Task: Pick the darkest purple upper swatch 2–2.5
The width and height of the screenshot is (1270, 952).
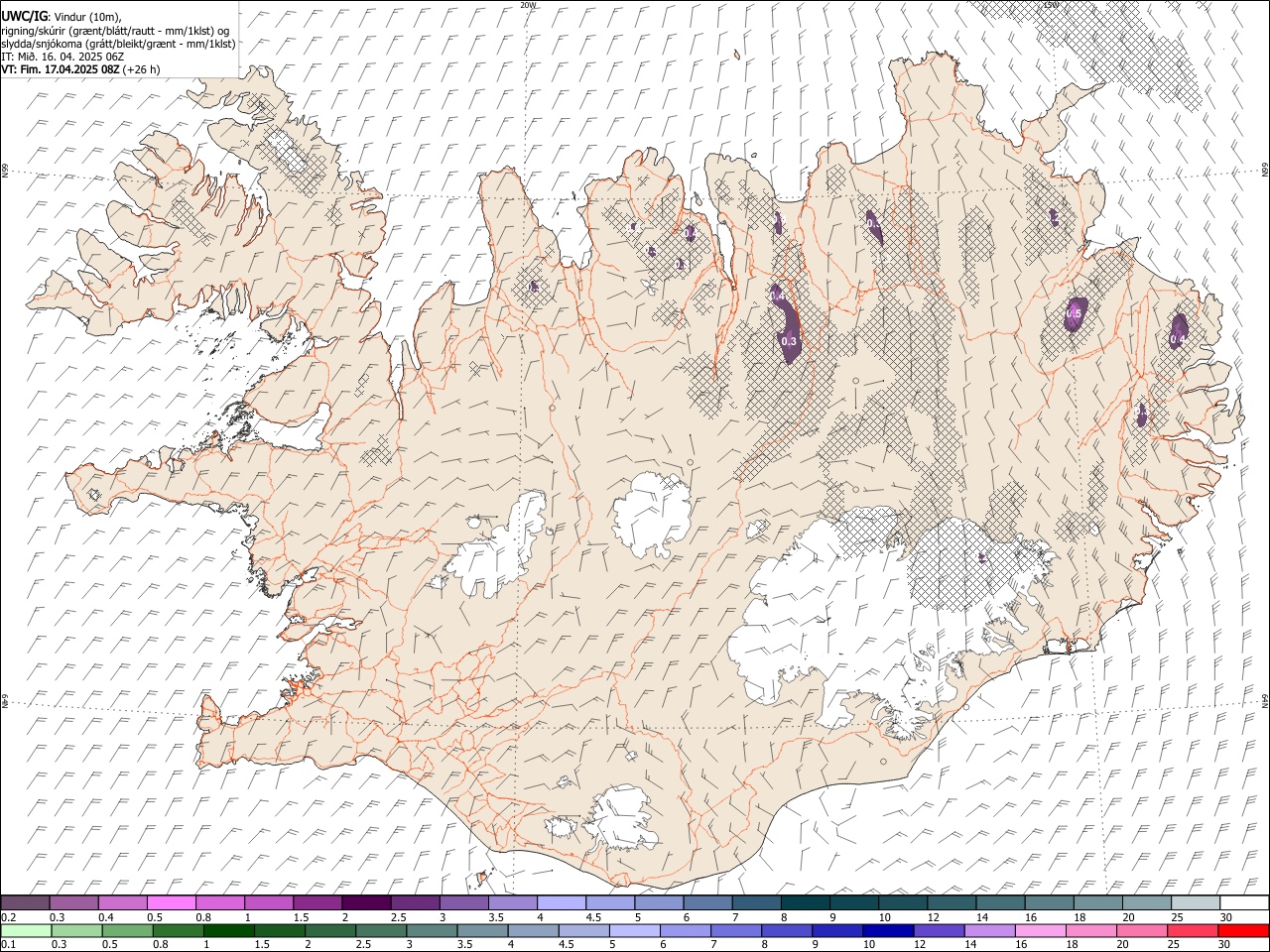Action: click(366, 903)
